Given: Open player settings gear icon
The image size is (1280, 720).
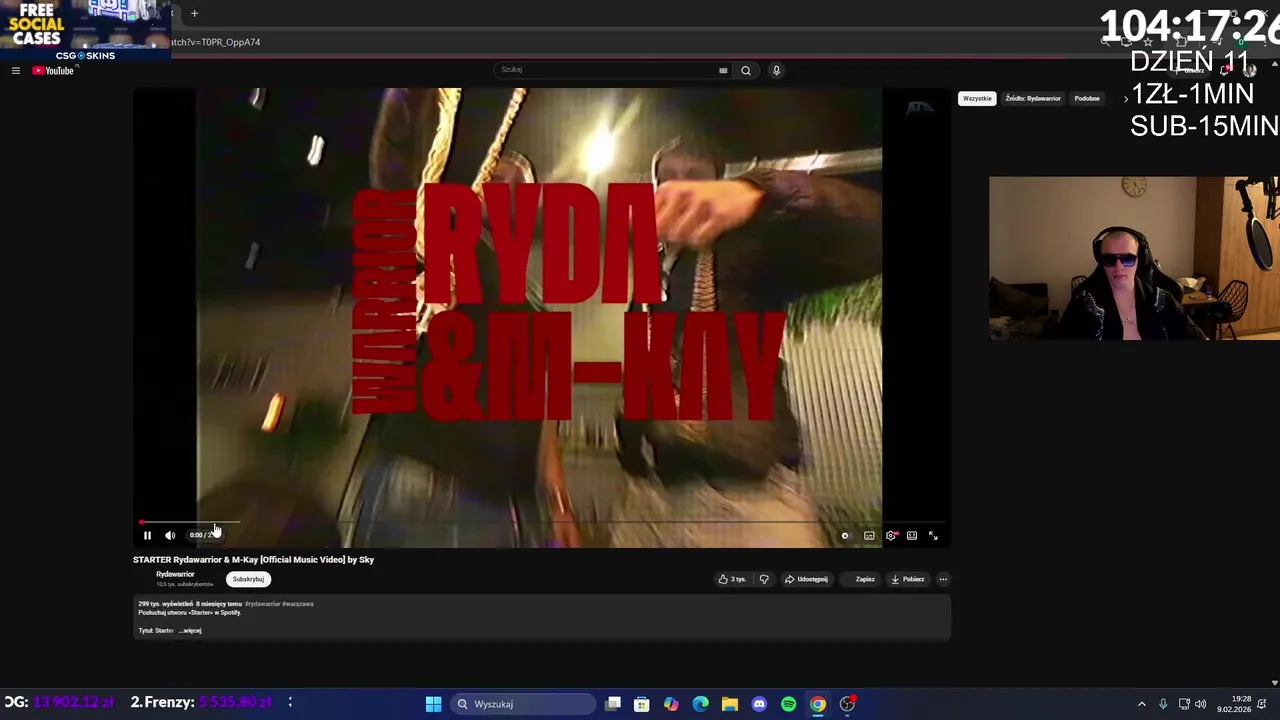Looking at the screenshot, I should click(891, 536).
